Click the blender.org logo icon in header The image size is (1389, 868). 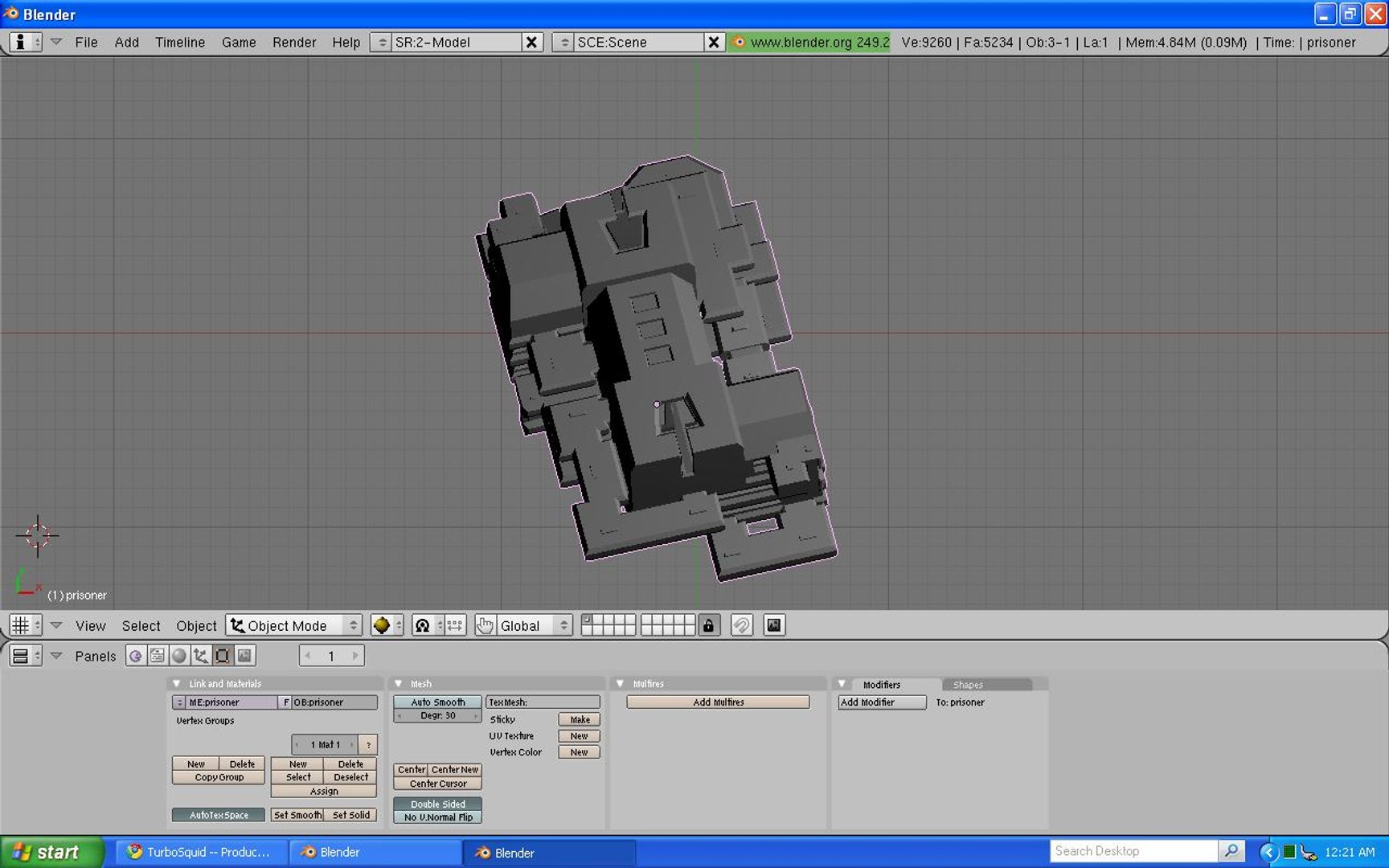739,42
